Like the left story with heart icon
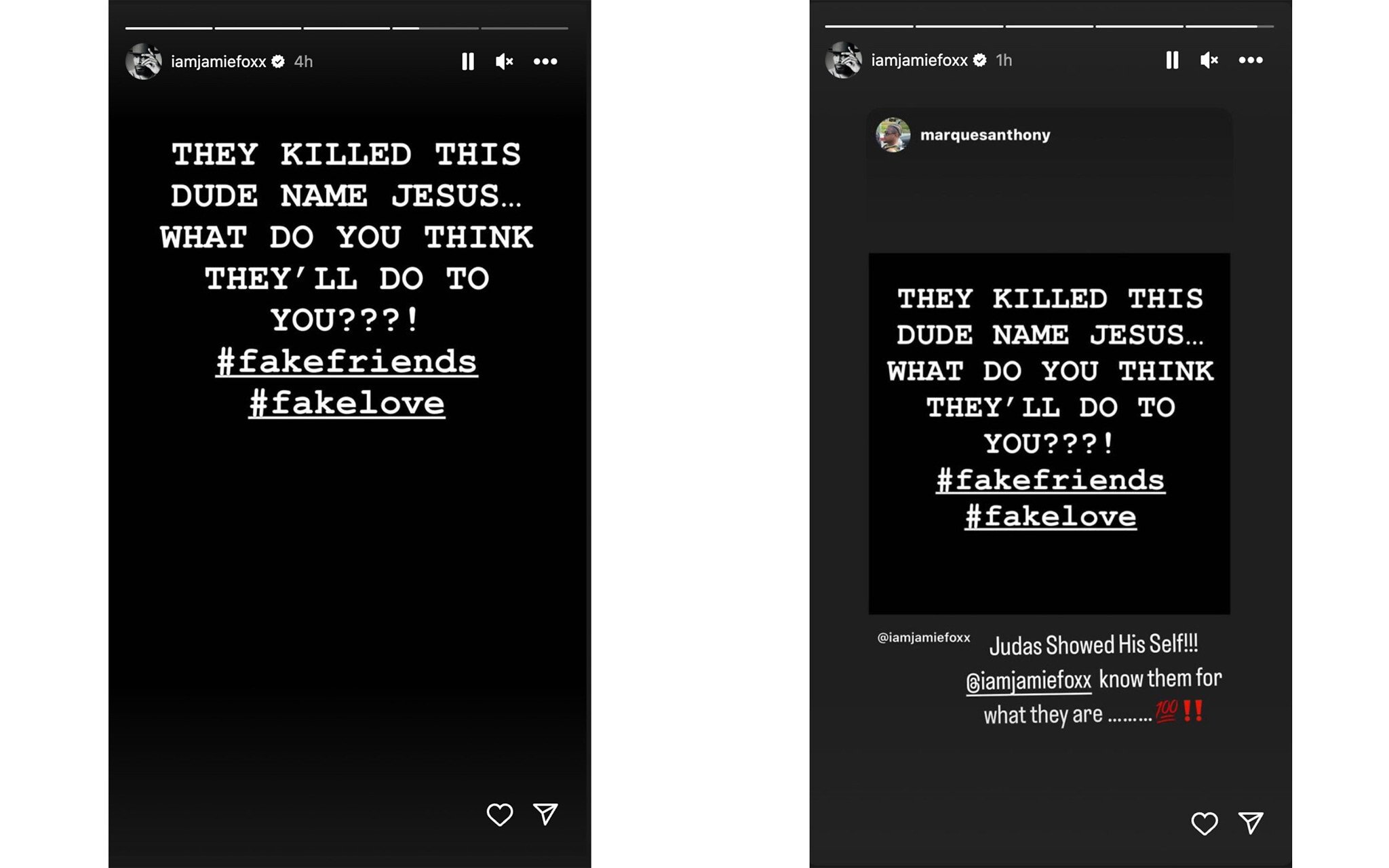Viewport: 1389px width, 868px height. tap(500, 814)
